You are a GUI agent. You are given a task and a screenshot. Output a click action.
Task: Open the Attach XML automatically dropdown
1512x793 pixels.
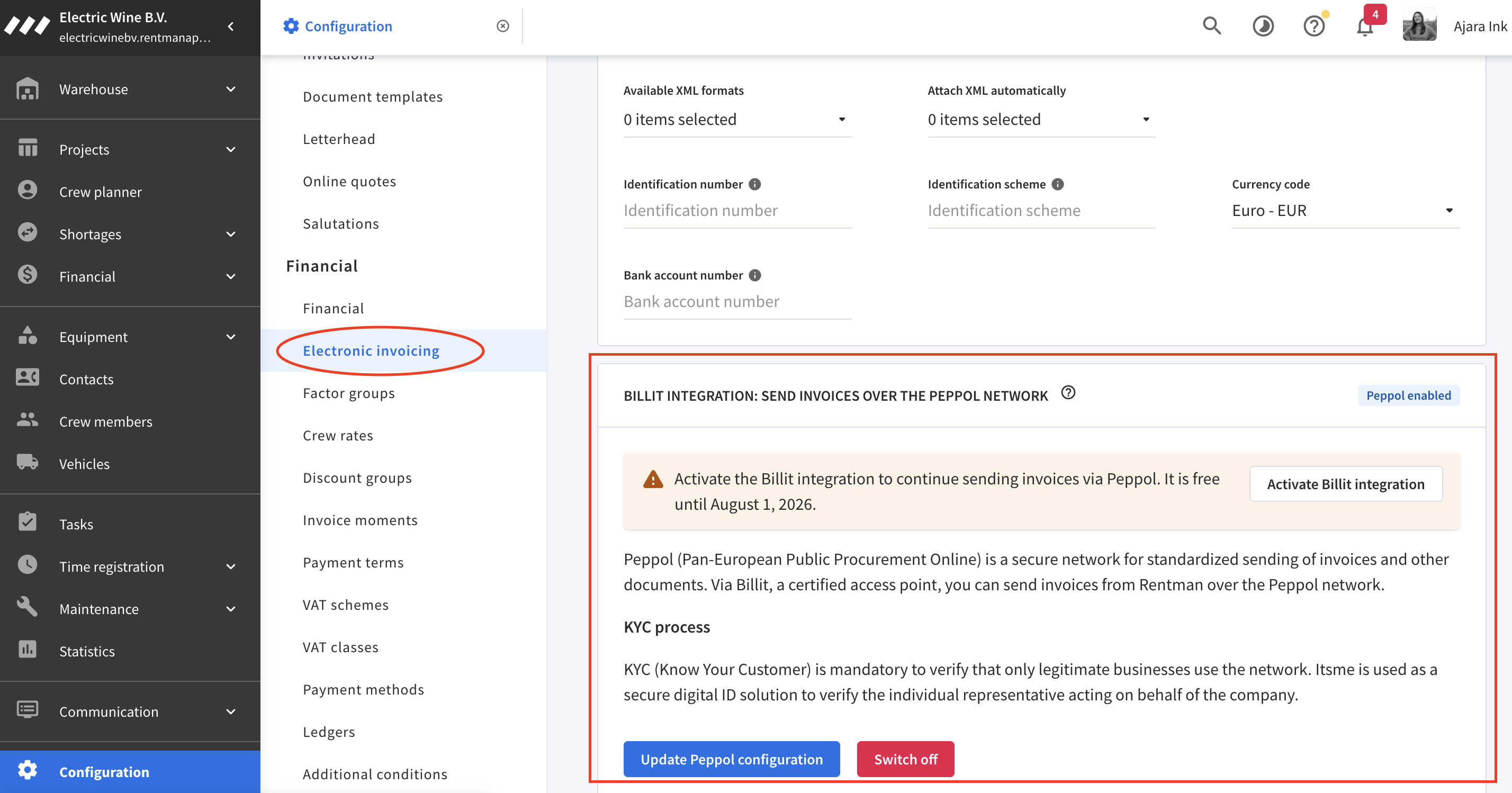pos(1041,120)
